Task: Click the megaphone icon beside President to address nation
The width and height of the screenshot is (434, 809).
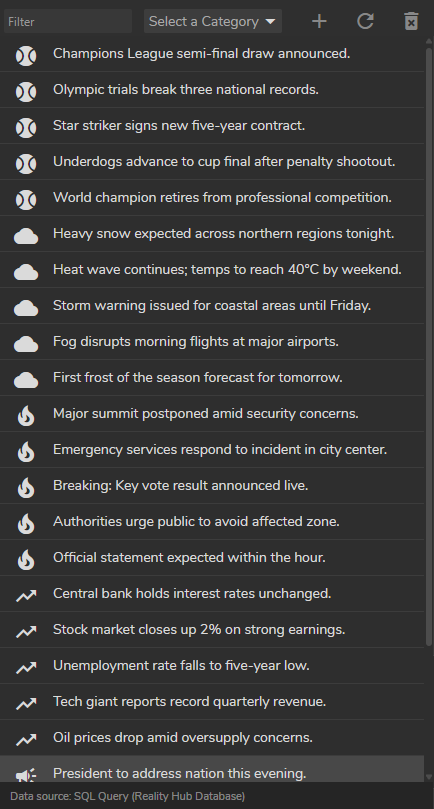Action: [x=26, y=775]
